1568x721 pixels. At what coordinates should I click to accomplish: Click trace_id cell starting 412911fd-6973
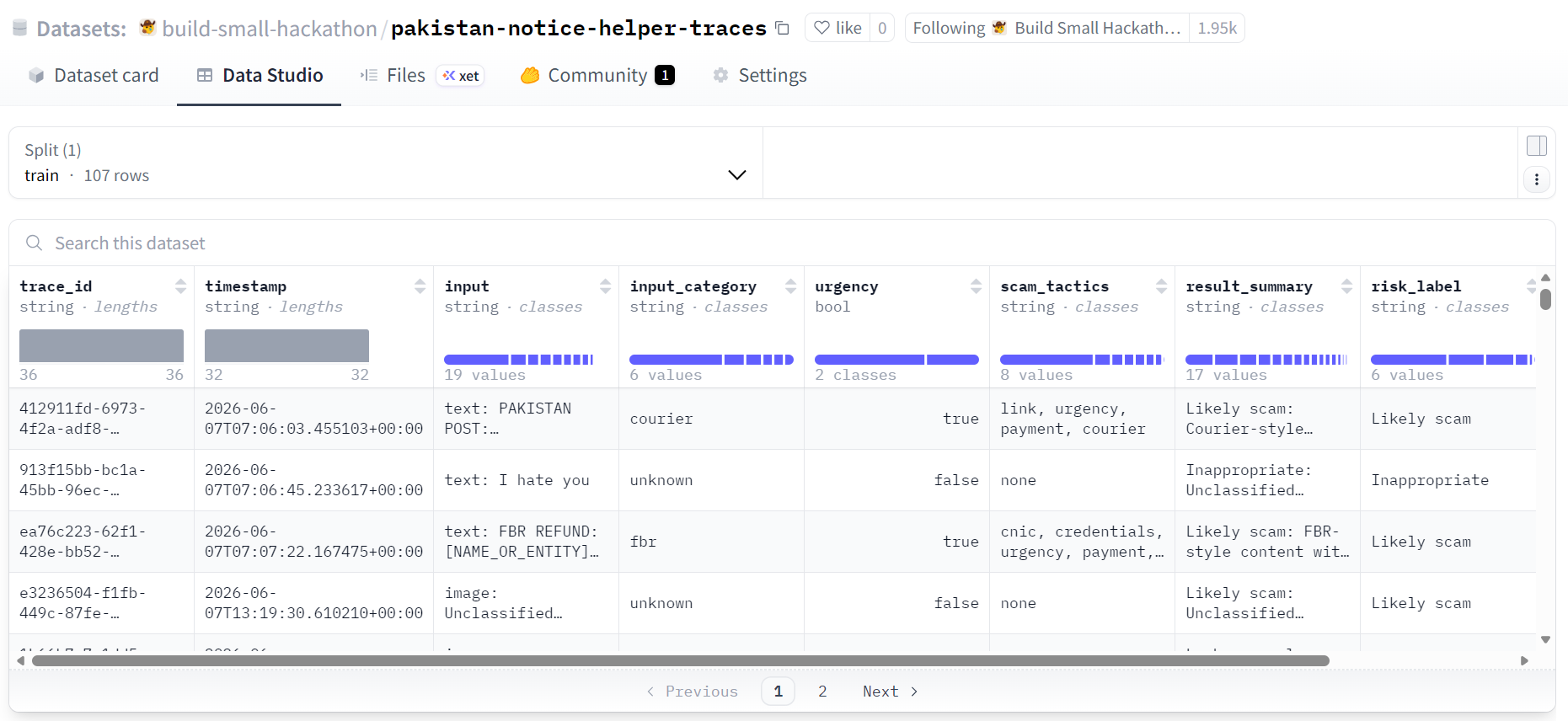tap(101, 419)
